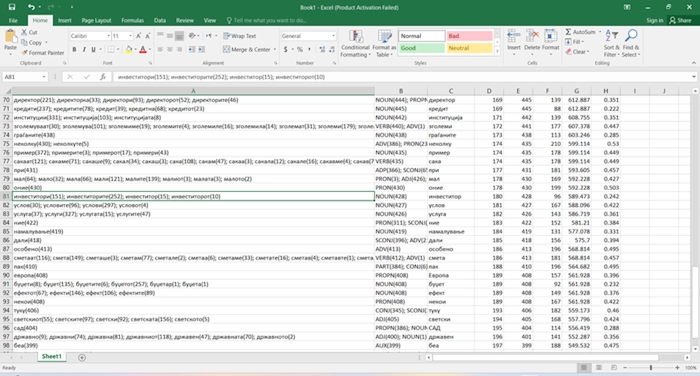Open Font Color dropdown arrow
The width and height of the screenshot is (700, 376).
[150, 50]
